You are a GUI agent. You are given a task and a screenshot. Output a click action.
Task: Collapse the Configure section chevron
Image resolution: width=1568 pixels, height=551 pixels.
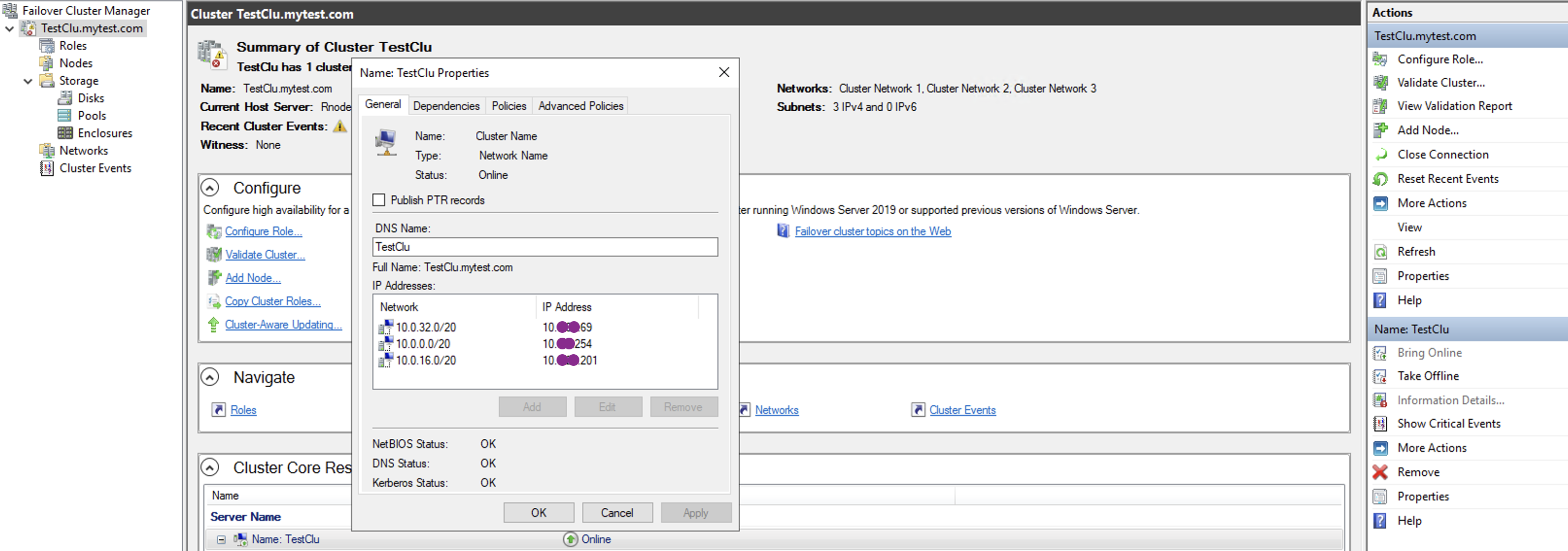click(x=210, y=188)
